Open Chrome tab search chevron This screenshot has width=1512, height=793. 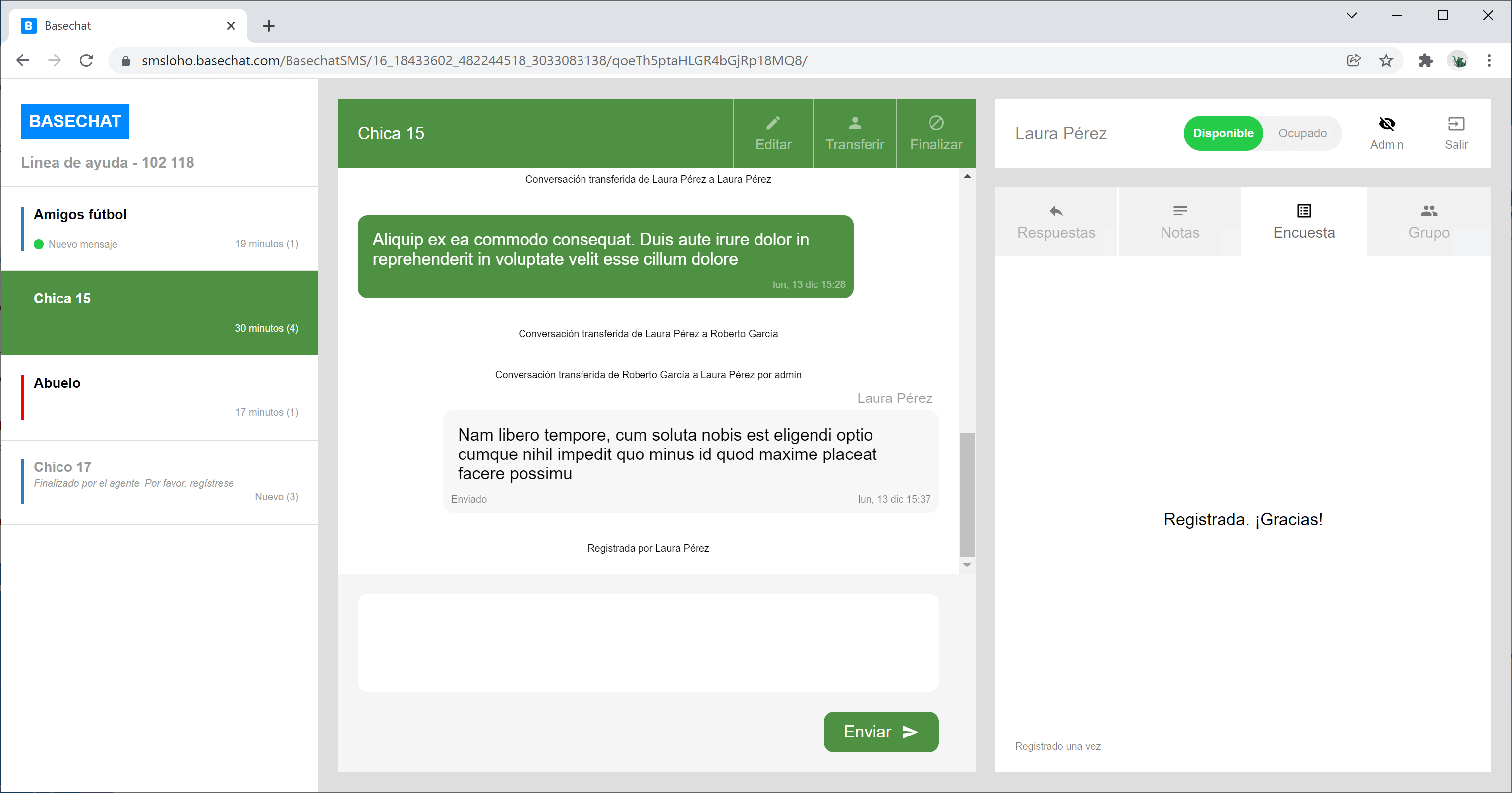1352,16
